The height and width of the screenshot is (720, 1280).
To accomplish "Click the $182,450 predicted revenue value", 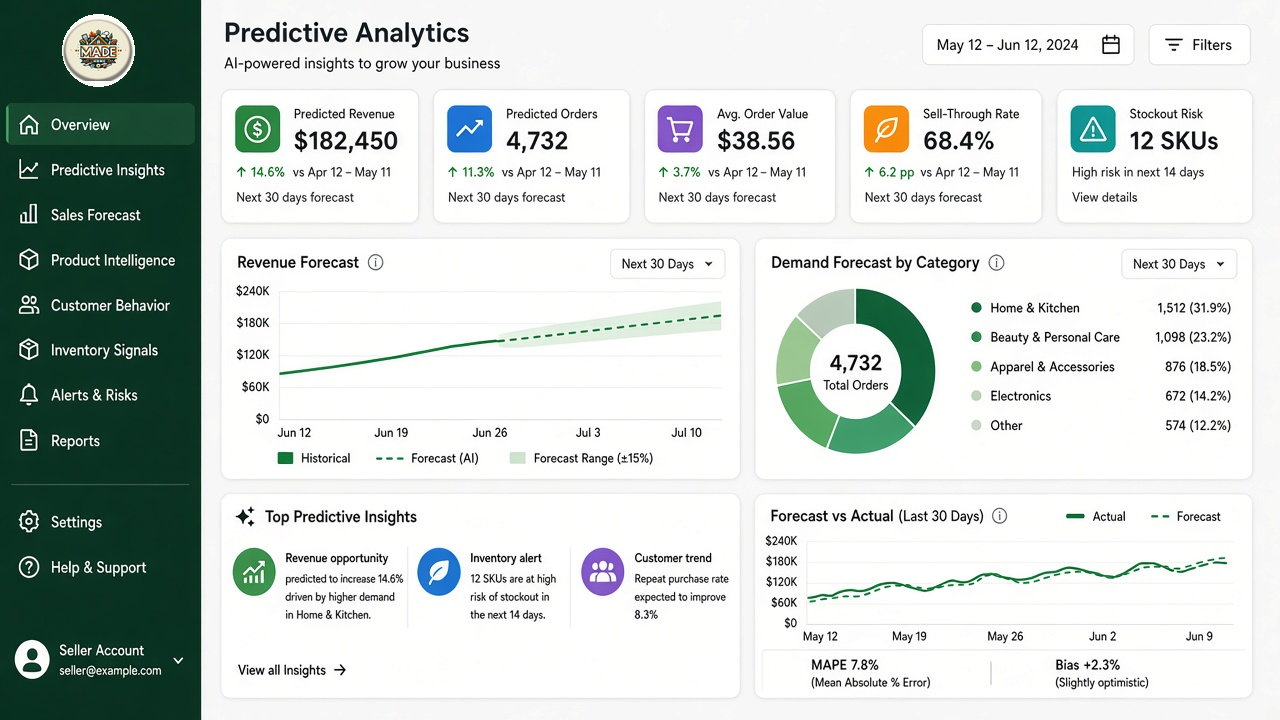I will (x=346, y=141).
